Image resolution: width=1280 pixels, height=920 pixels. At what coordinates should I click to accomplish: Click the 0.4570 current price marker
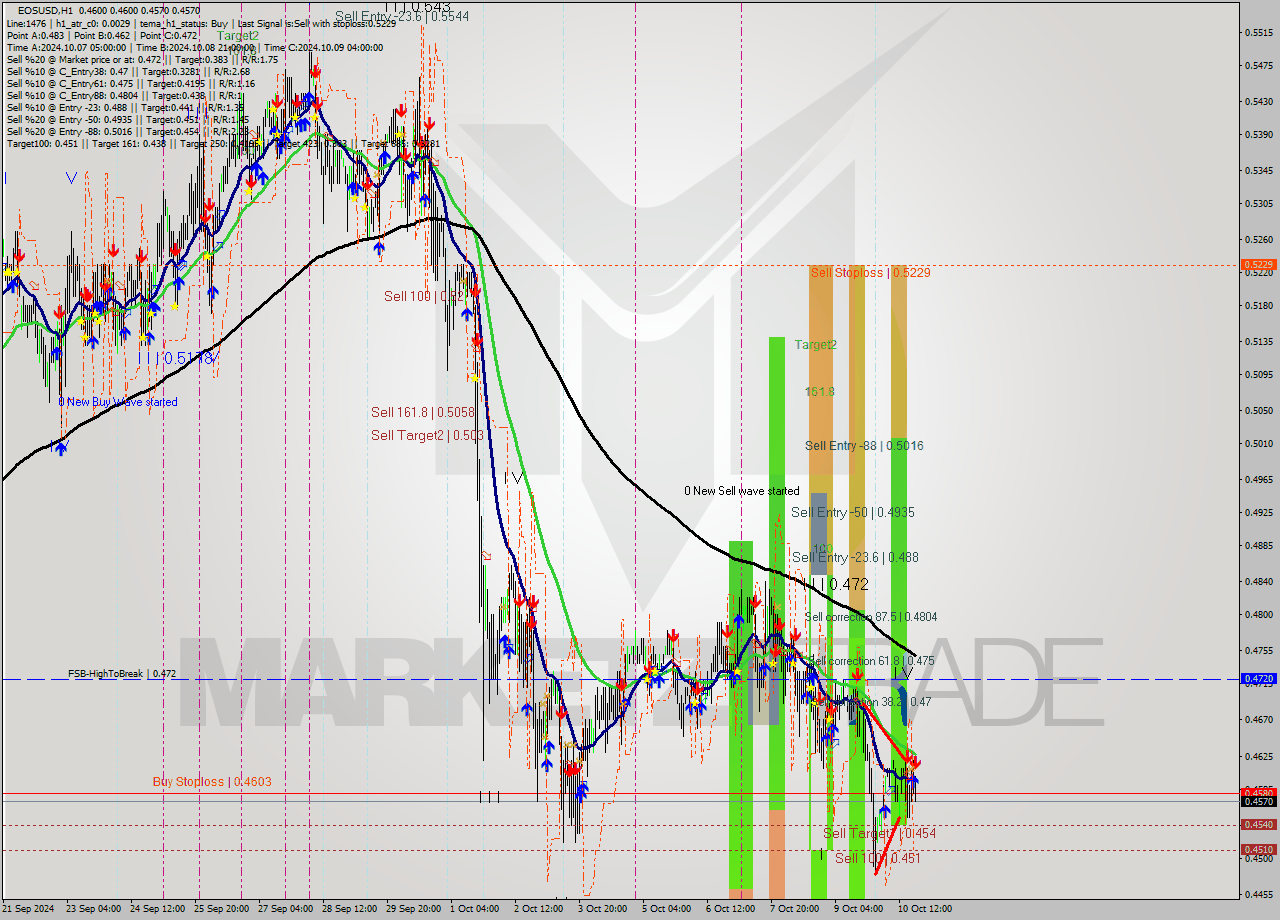pos(1257,801)
